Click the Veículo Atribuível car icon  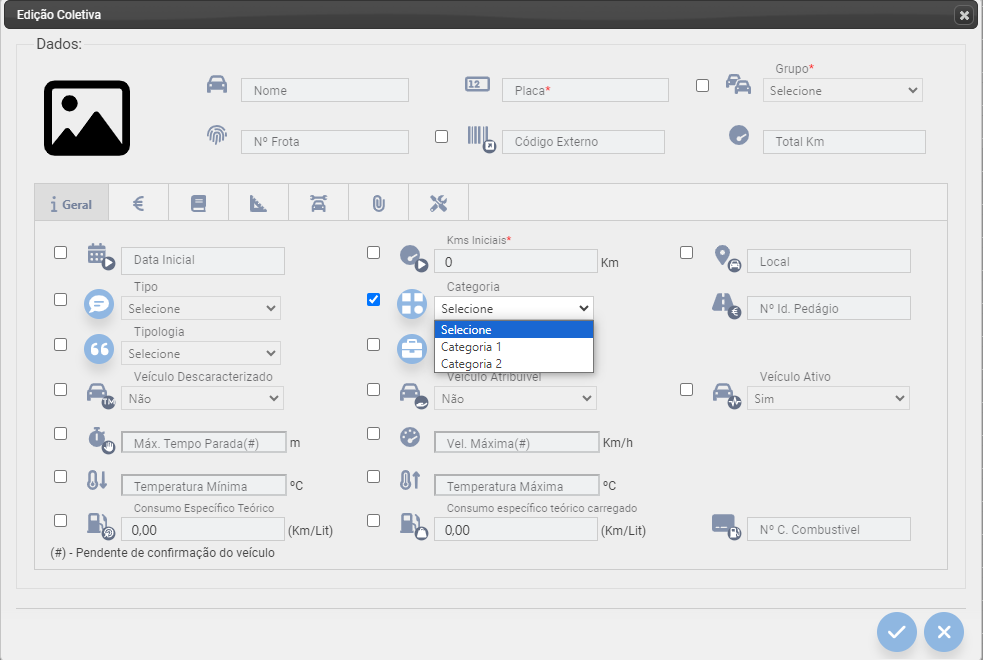[x=414, y=395]
